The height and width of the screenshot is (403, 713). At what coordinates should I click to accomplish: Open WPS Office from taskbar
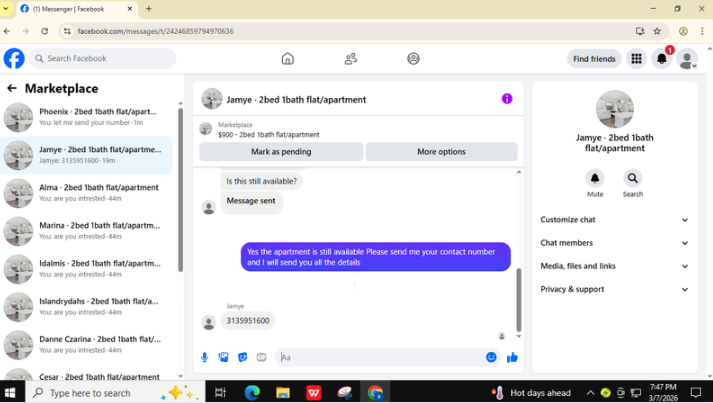tap(314, 392)
